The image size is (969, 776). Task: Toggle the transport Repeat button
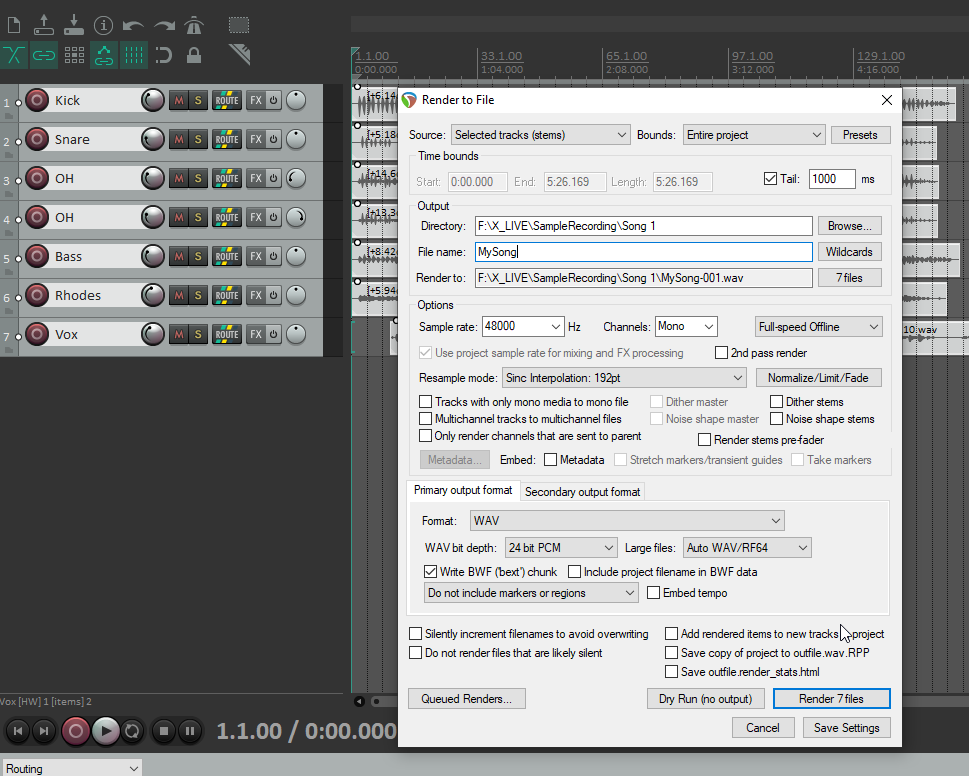(132, 732)
